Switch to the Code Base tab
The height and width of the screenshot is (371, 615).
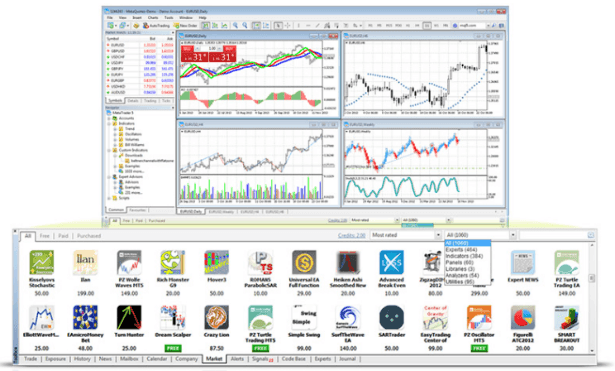point(293,359)
